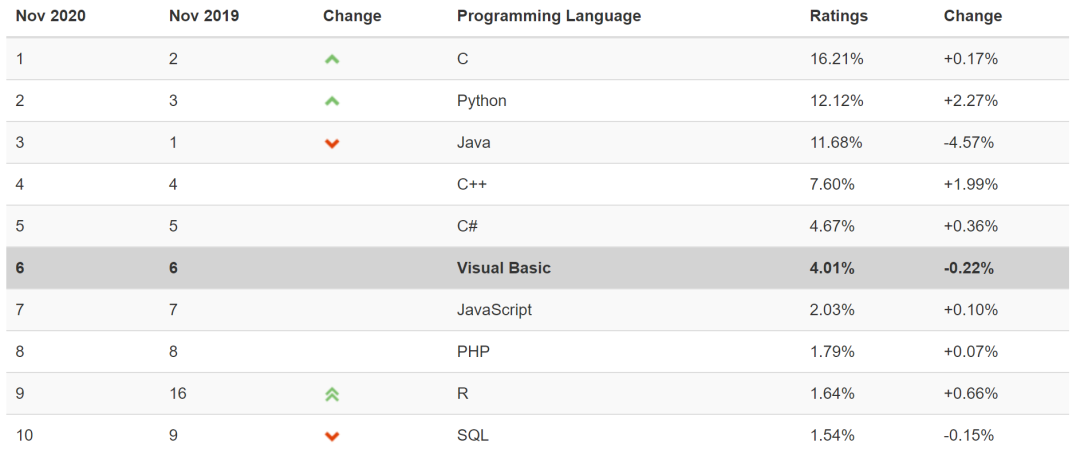Click the C# language entry
This screenshot has height=455, width=1080.
(467, 226)
